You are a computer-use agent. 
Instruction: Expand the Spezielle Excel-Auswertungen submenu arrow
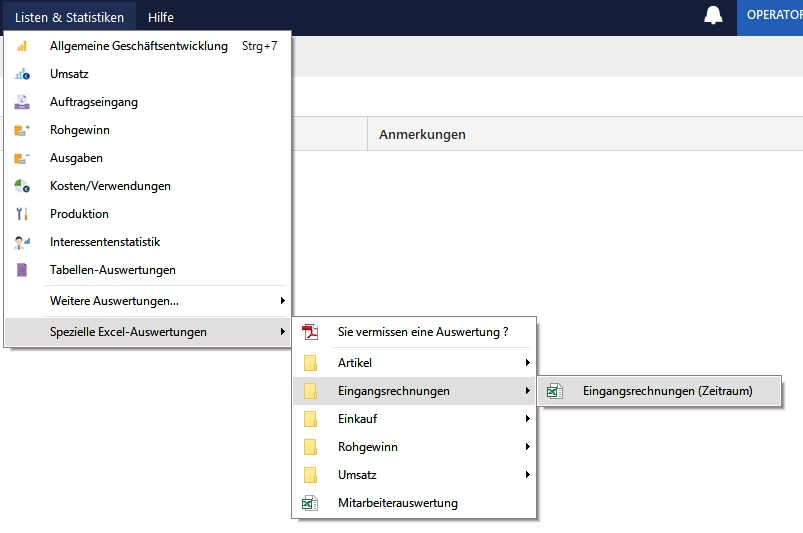coord(282,332)
